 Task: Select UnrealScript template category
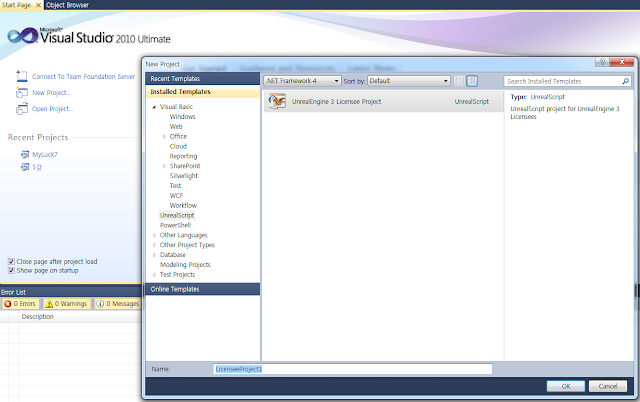(177, 215)
